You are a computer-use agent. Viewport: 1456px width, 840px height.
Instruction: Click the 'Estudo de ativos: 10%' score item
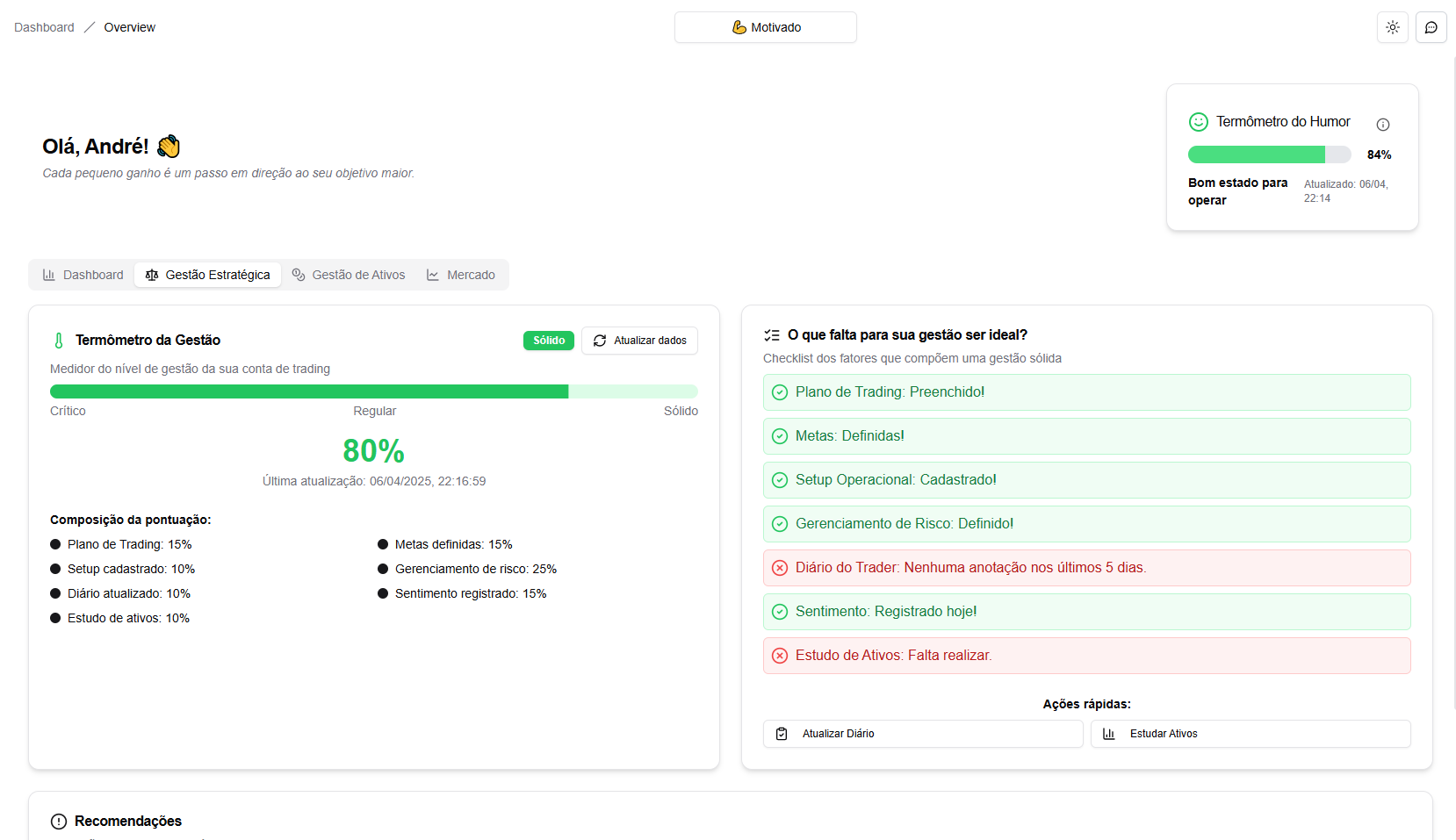click(x=120, y=618)
